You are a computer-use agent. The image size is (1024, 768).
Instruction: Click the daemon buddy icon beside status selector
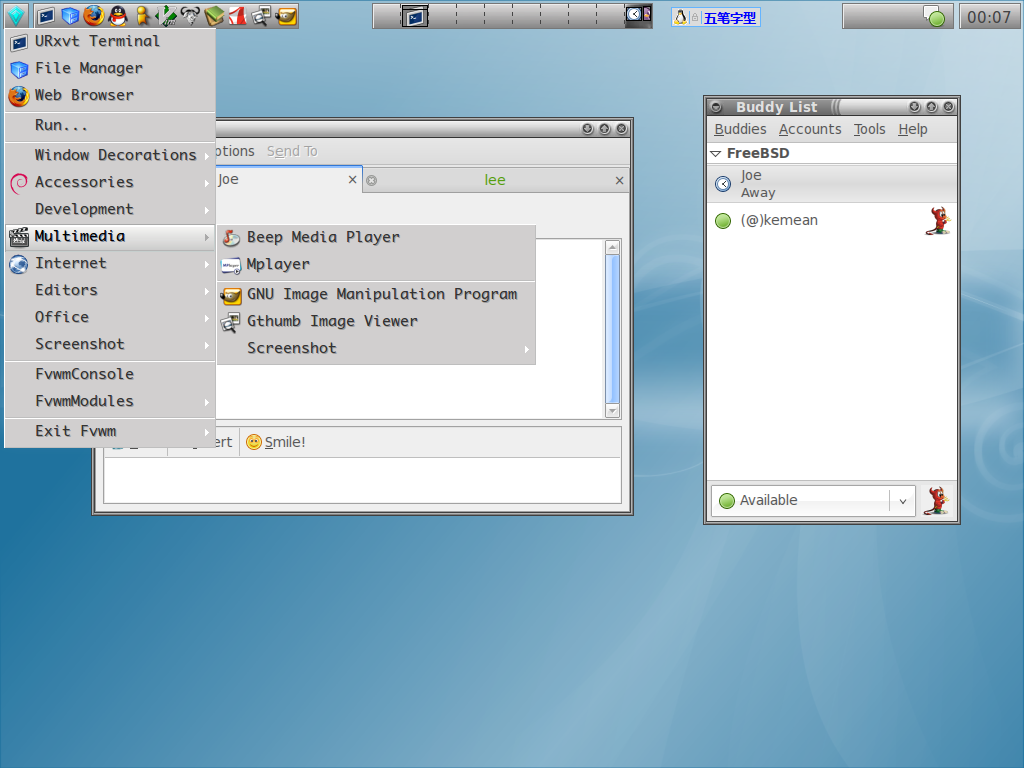936,501
